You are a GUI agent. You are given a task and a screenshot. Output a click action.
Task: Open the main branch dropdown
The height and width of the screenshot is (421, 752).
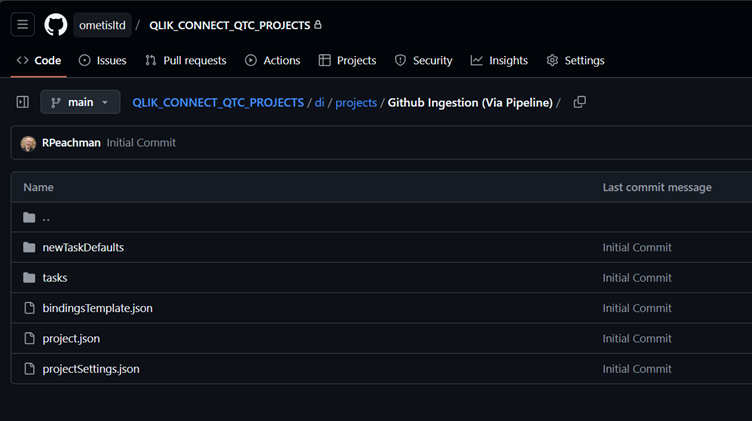point(80,102)
